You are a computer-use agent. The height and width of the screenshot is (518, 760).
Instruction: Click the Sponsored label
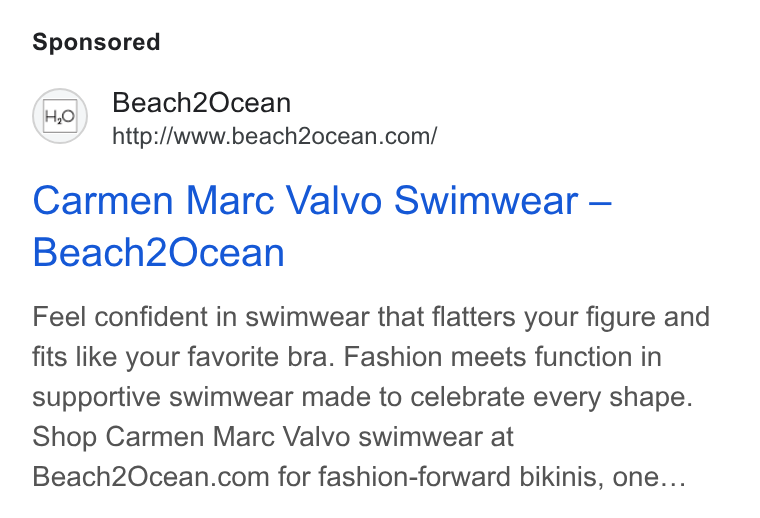[96, 42]
